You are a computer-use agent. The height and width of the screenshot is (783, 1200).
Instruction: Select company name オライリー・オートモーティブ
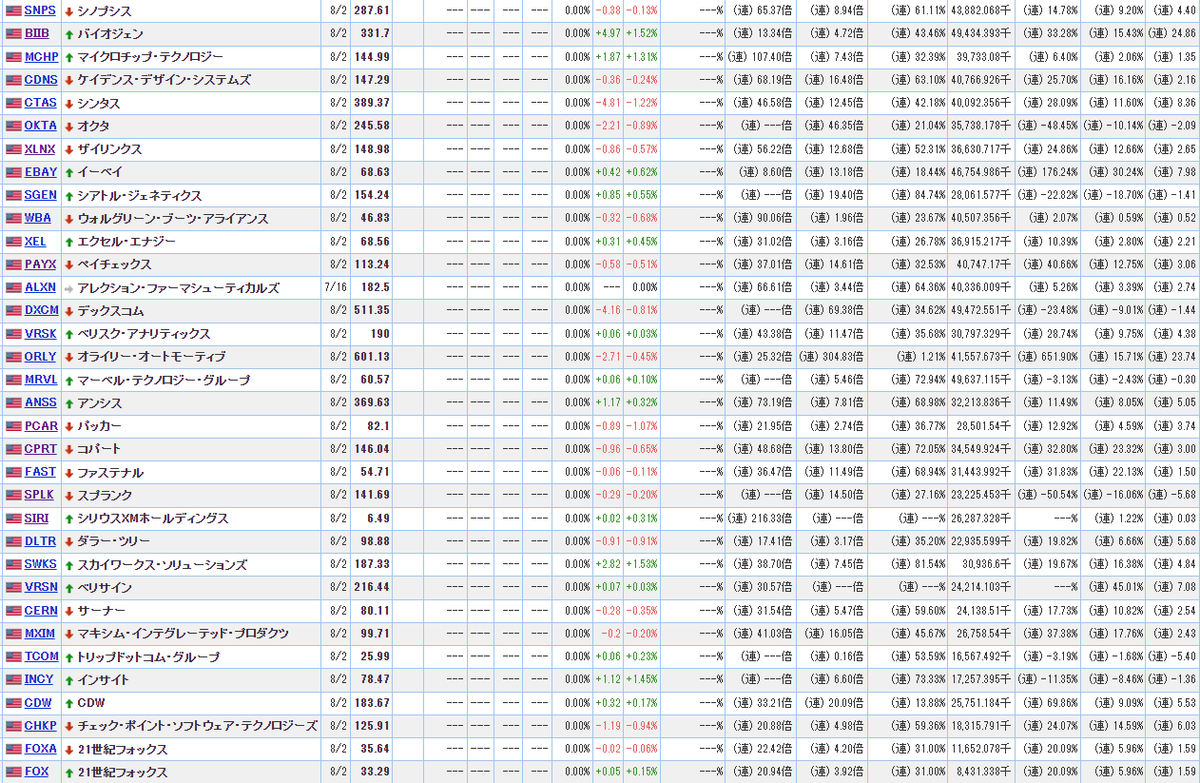click(151, 357)
